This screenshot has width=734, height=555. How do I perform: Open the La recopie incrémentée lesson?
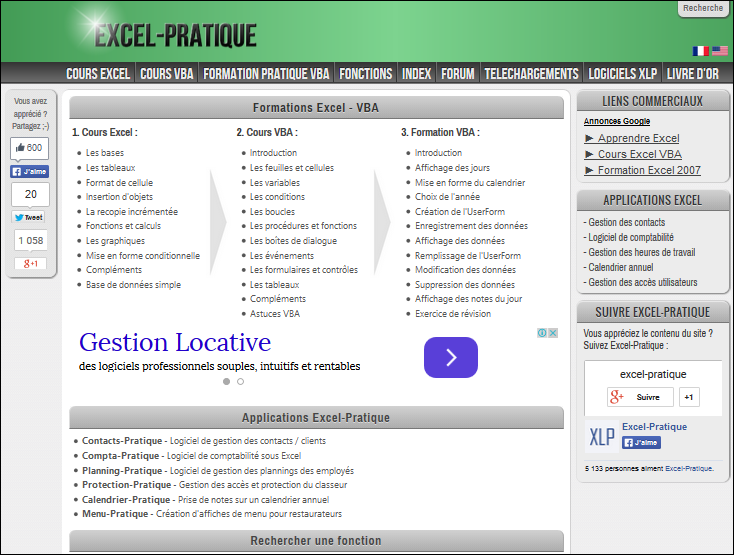pyautogui.click(x=132, y=212)
